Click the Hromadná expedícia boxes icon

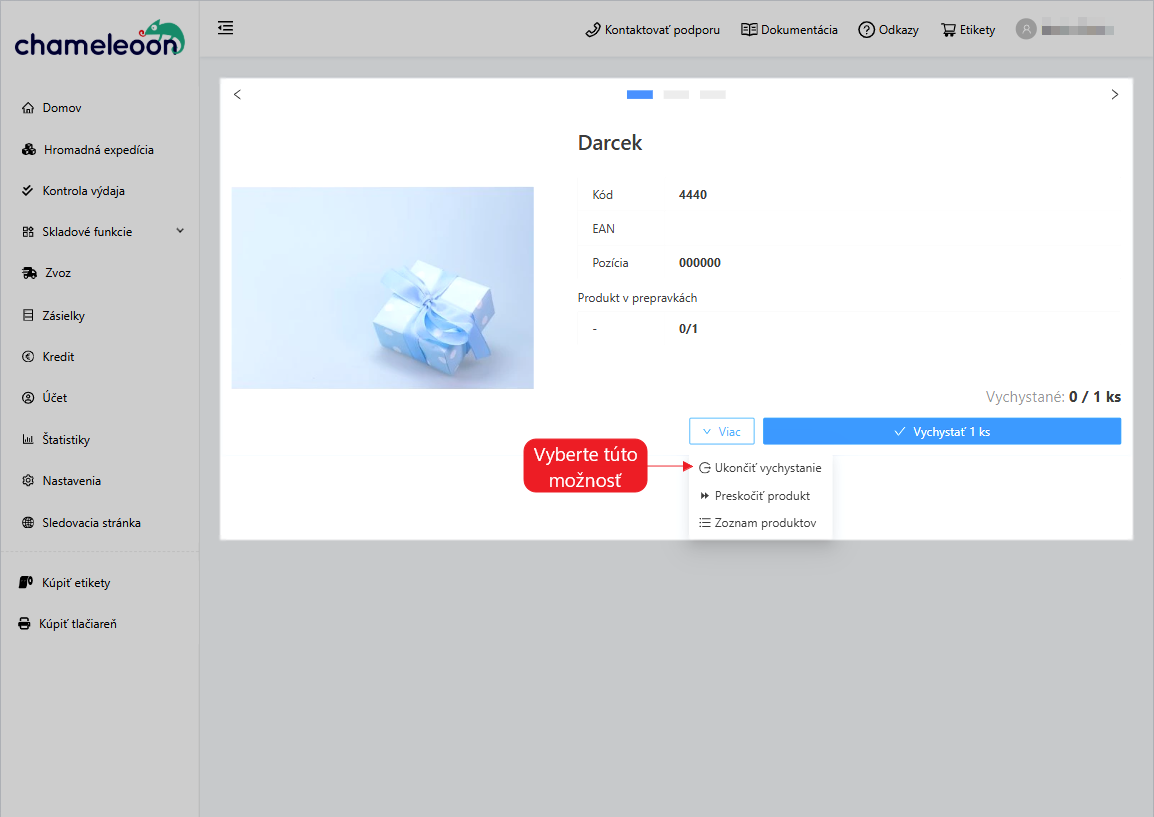pyautogui.click(x=29, y=150)
